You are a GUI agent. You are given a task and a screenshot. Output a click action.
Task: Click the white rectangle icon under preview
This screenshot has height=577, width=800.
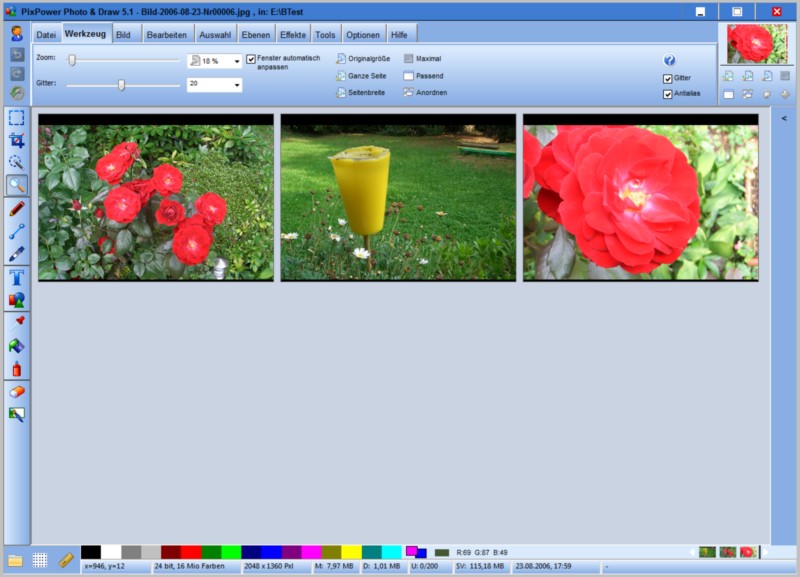(x=729, y=94)
